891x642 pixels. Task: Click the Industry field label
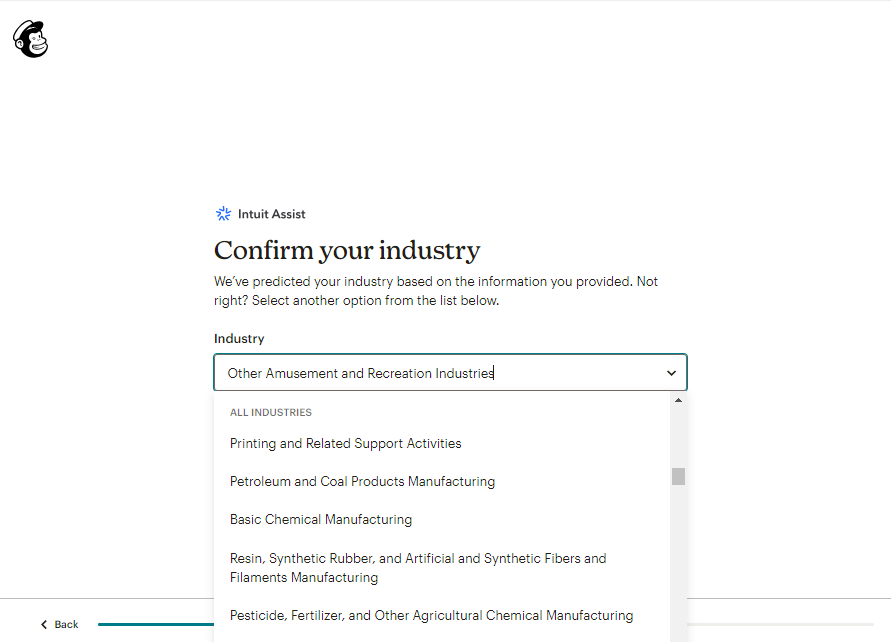[x=239, y=339]
